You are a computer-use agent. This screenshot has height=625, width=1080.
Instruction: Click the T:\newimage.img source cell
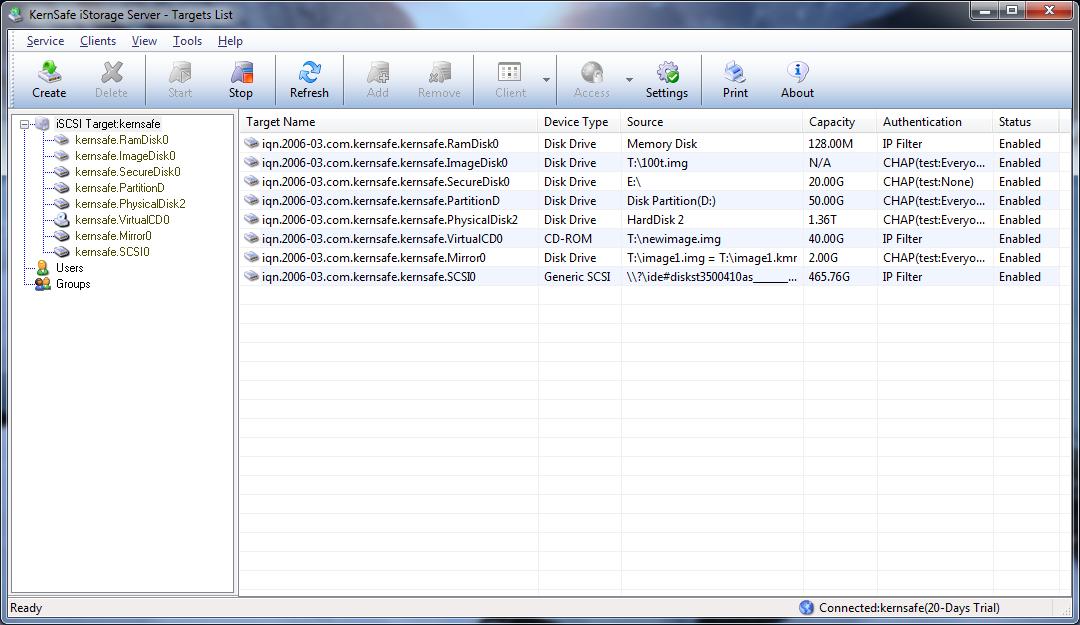coord(674,239)
